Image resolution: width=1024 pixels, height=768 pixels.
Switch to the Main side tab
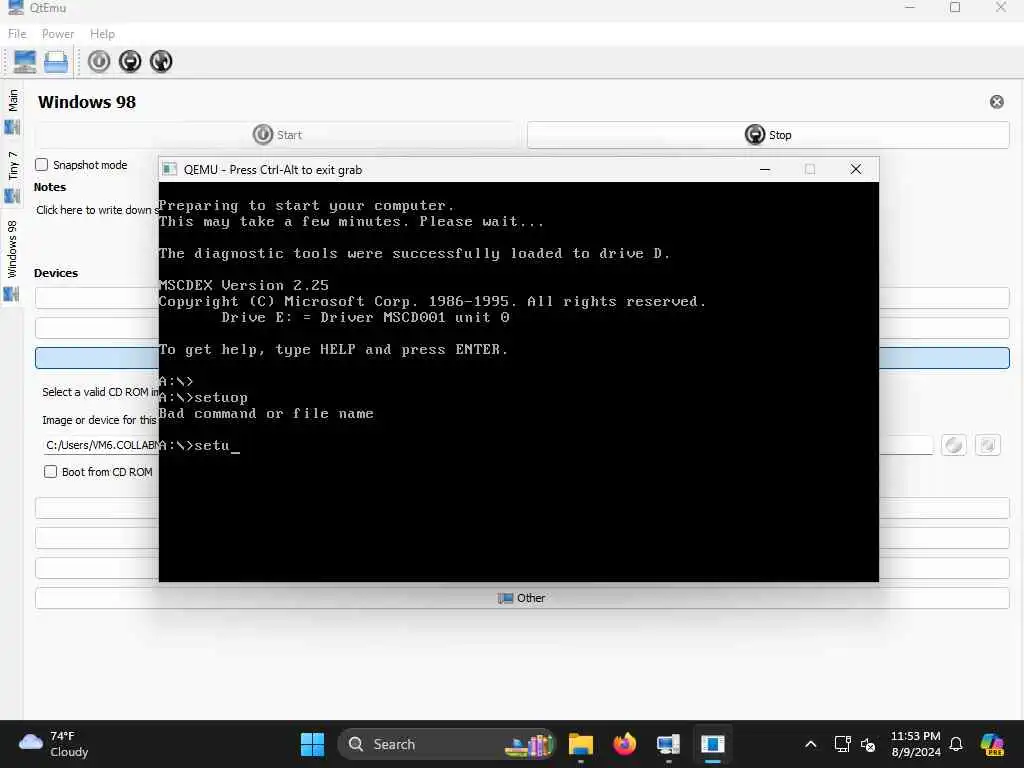tap(12, 111)
